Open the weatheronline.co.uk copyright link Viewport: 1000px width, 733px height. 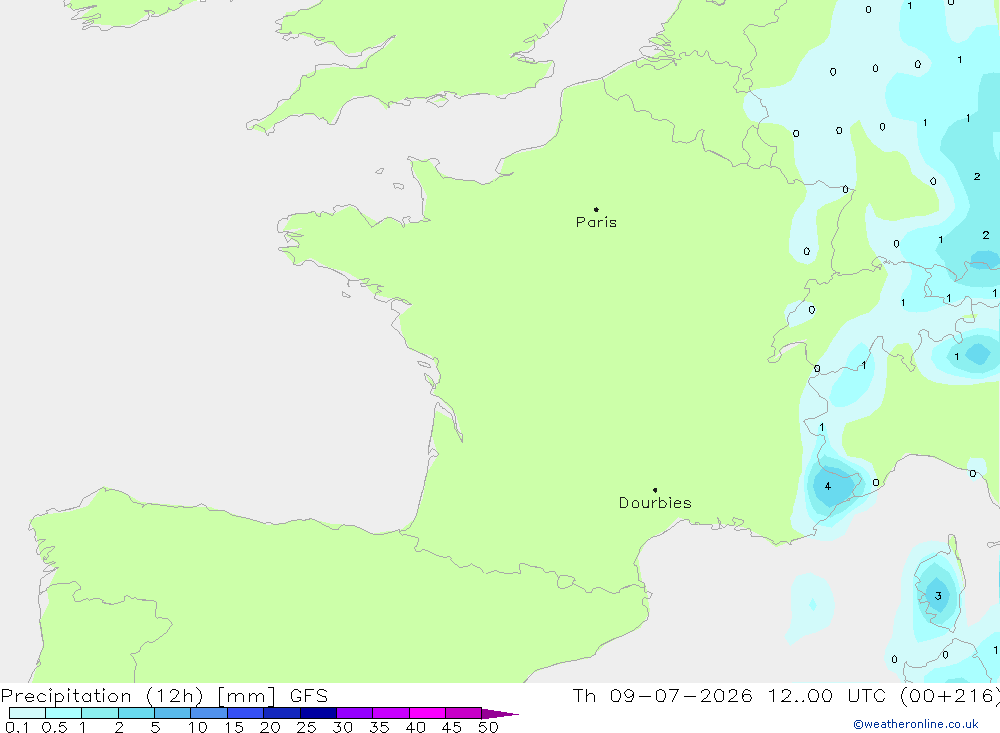pyautogui.click(x=916, y=724)
